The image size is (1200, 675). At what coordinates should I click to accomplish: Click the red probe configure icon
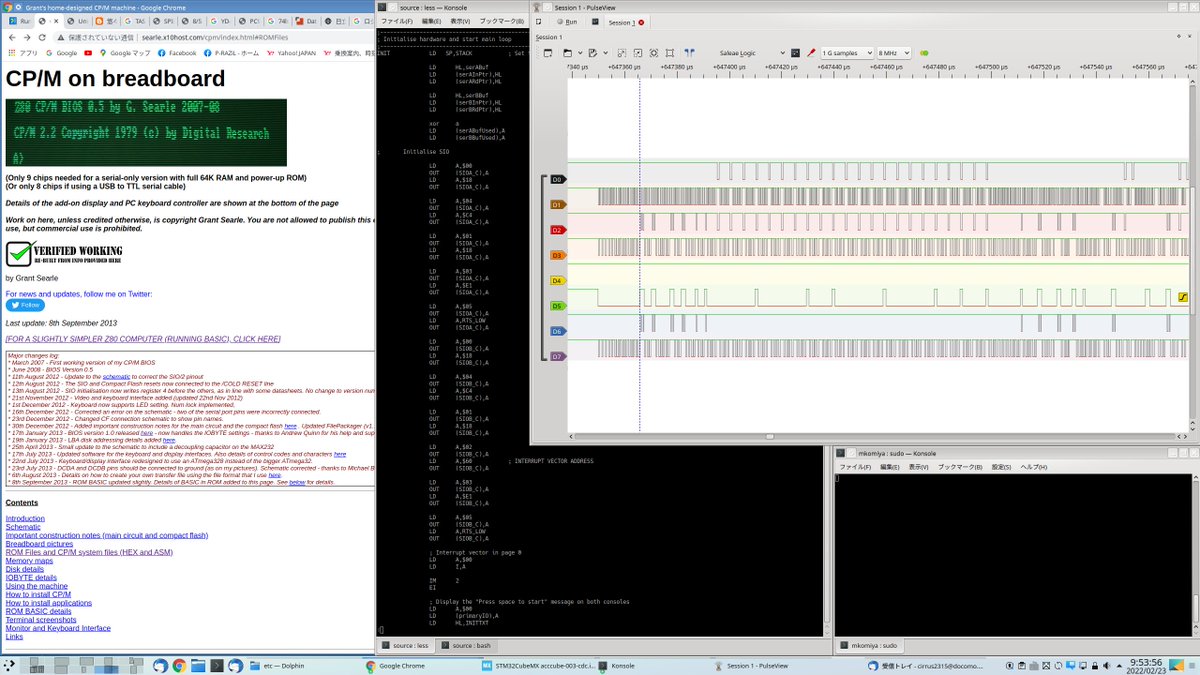[x=811, y=52]
